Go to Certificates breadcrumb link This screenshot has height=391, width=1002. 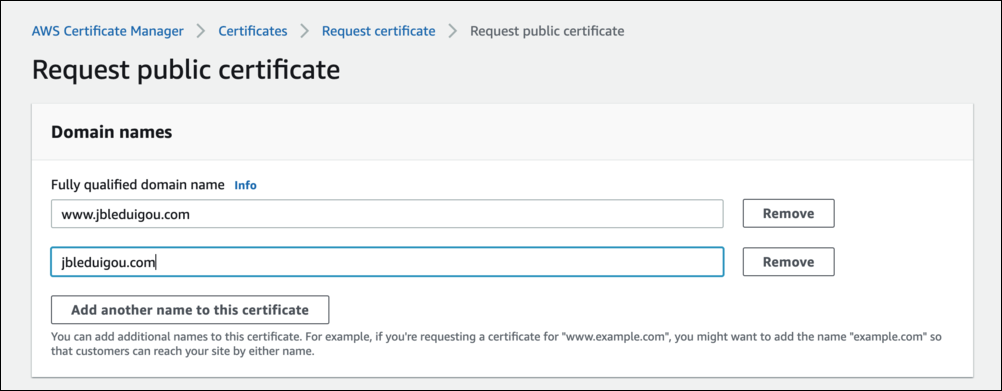(x=253, y=31)
